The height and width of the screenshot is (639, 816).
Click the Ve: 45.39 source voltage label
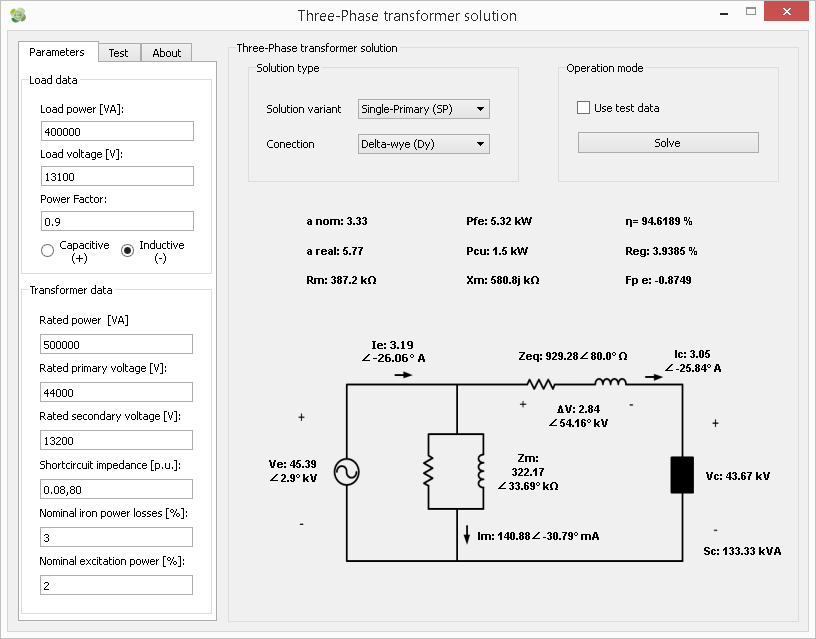coord(293,471)
